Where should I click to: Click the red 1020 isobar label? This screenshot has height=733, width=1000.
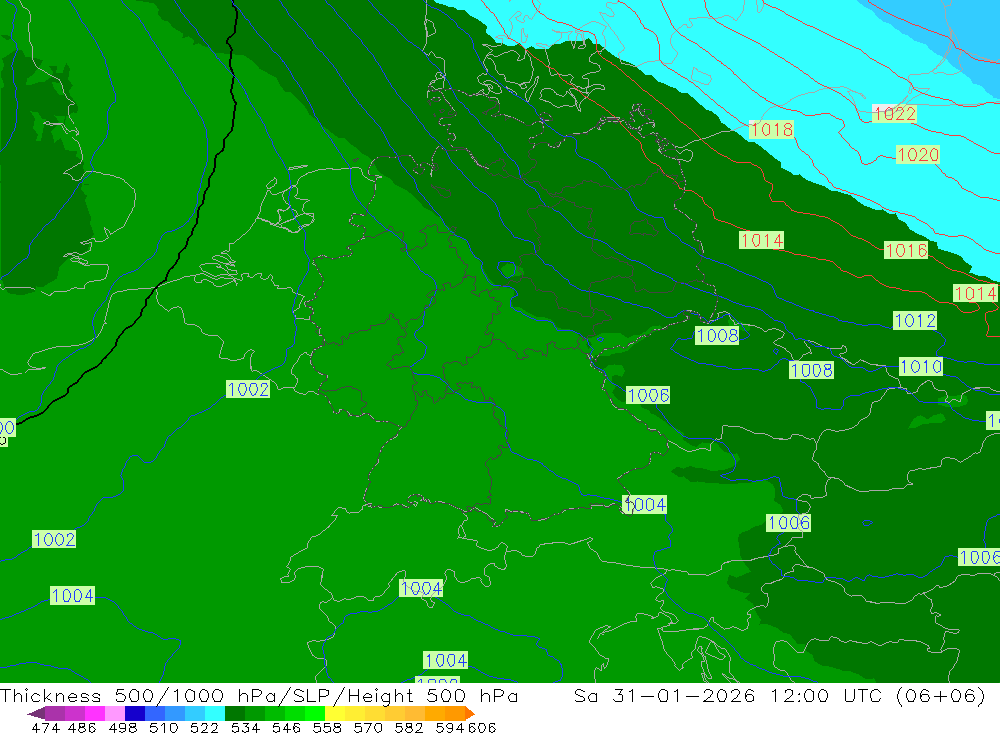(918, 154)
